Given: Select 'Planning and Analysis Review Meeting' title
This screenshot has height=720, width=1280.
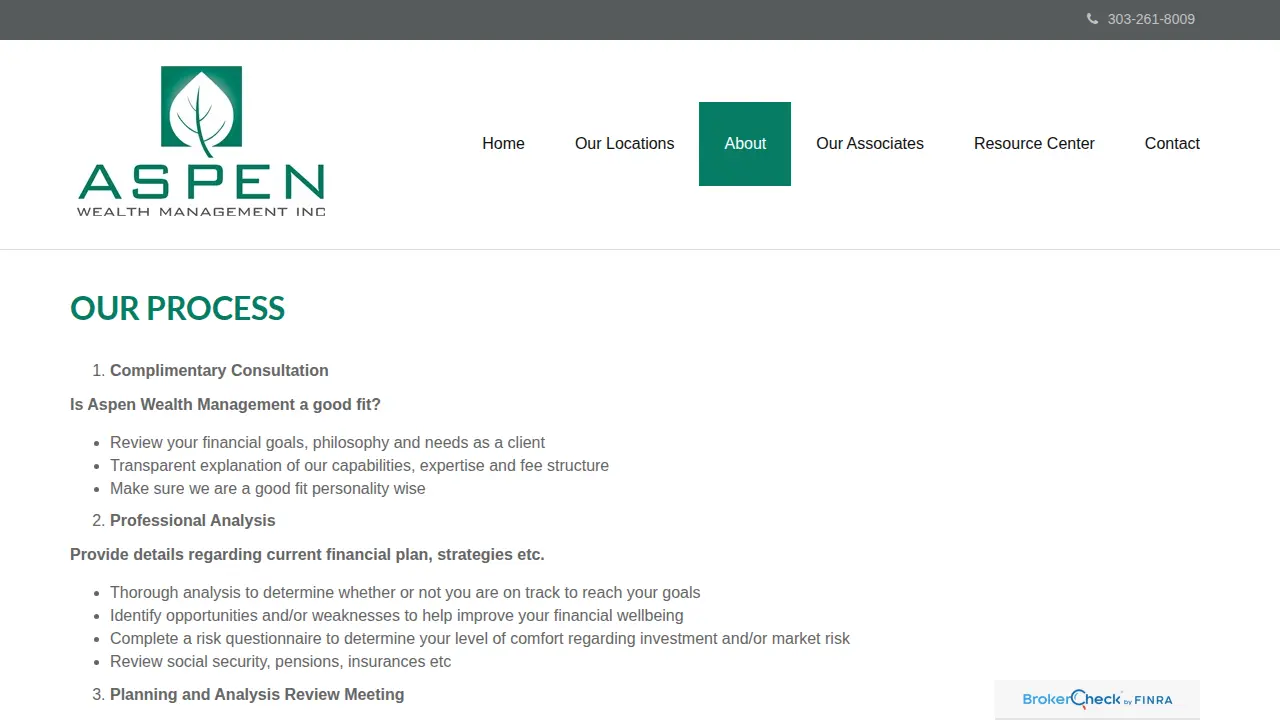Looking at the screenshot, I should 257,694.
